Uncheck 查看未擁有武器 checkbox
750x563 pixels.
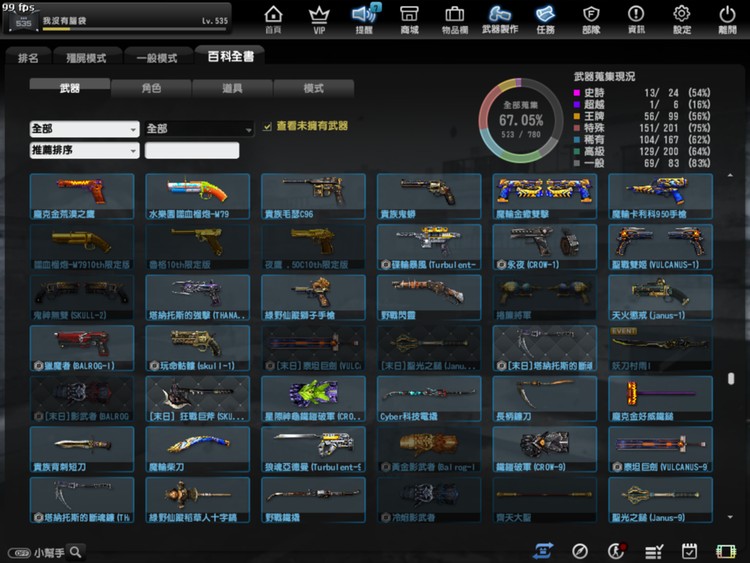pos(267,127)
